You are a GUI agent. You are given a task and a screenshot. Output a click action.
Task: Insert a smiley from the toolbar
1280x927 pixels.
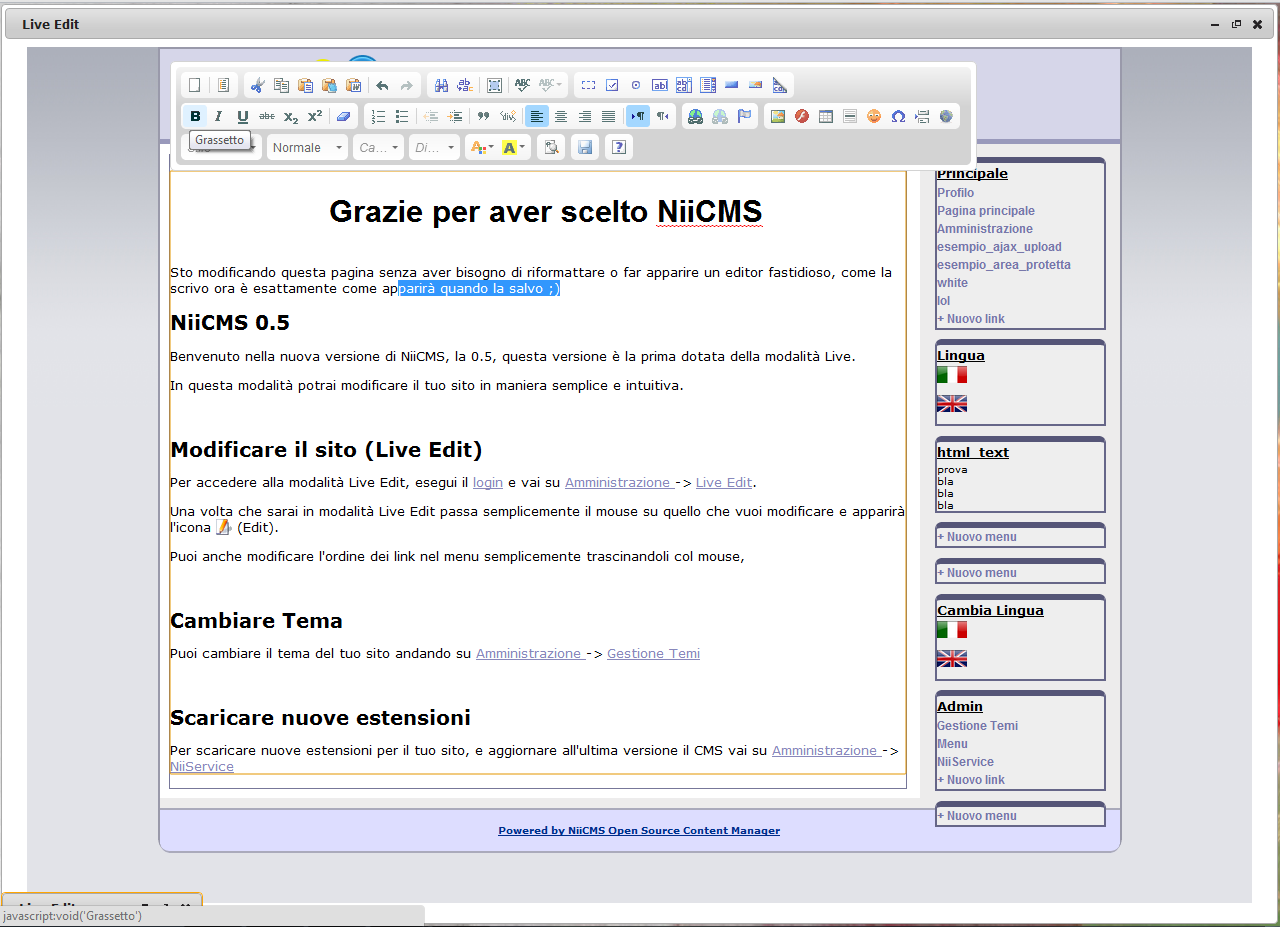pos(873,116)
